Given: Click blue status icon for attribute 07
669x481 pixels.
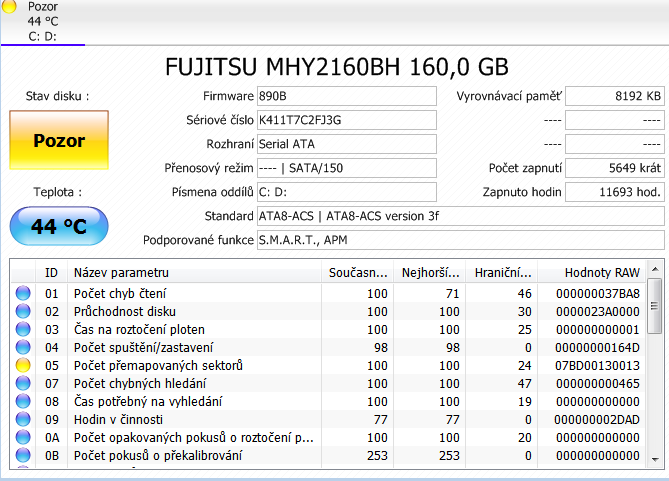Looking at the screenshot, I should coord(23,383).
